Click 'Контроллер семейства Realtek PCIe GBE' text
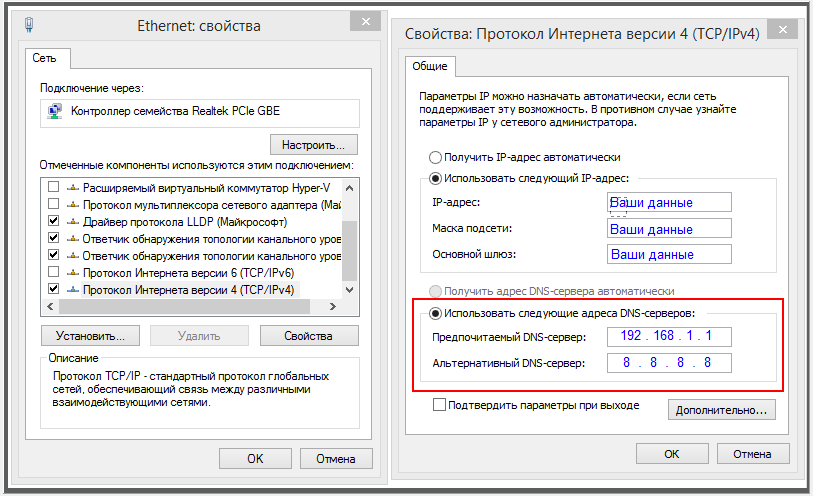 coord(175,111)
